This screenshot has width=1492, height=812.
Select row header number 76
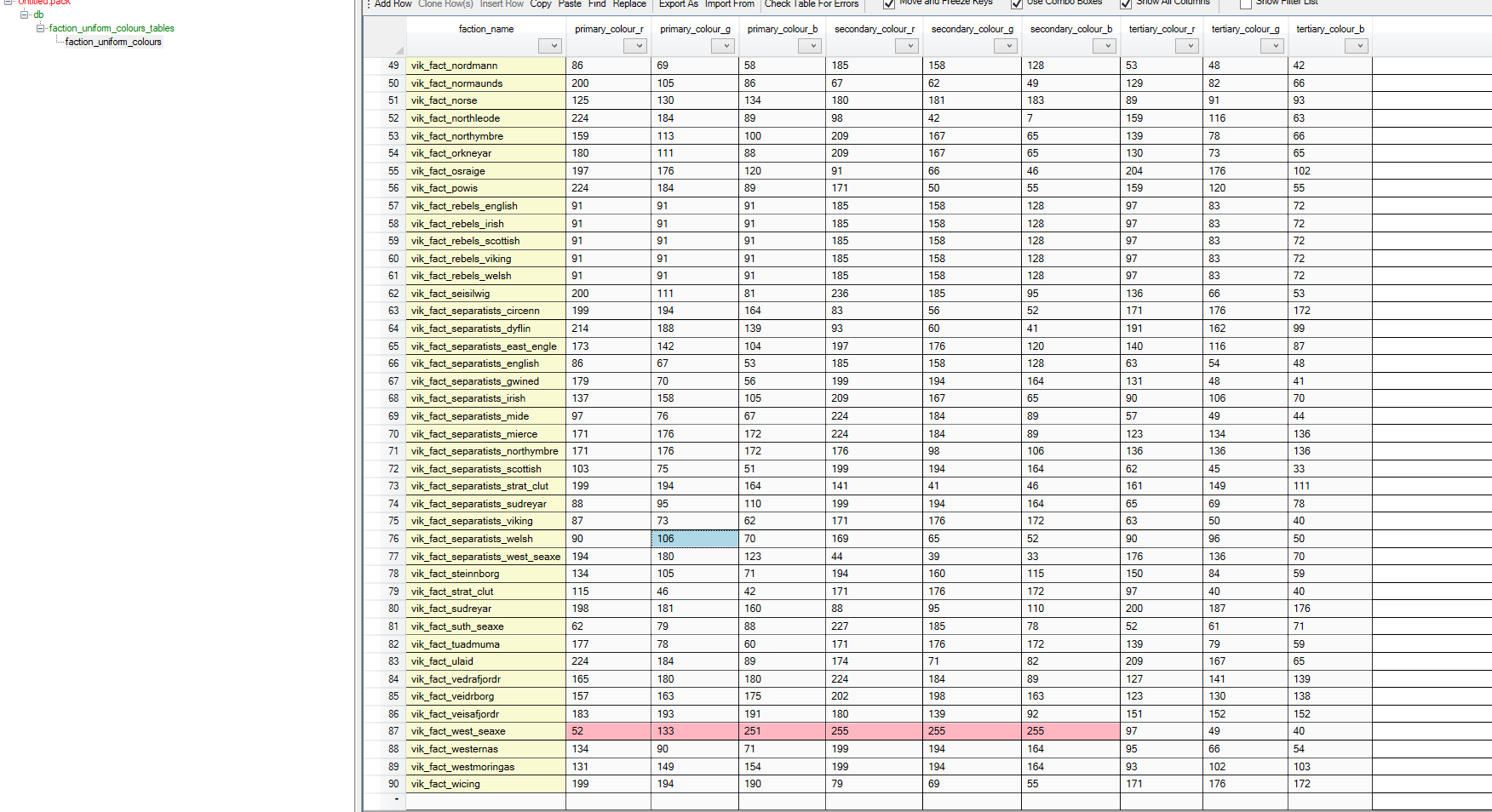point(385,539)
